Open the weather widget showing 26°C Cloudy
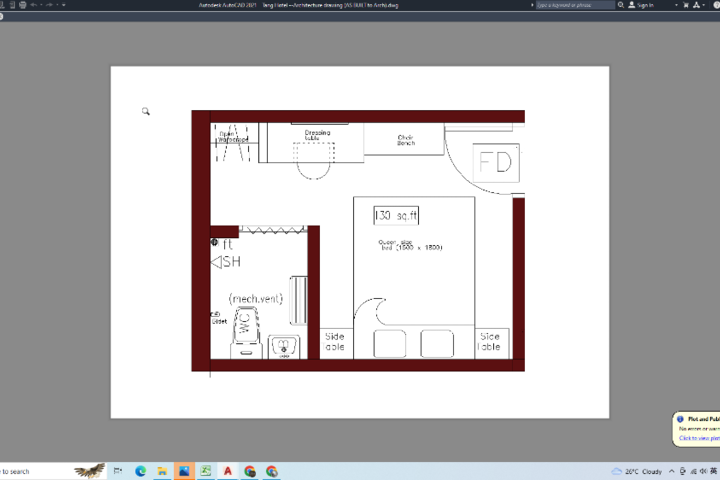This screenshot has height=480, width=720. tap(637, 471)
